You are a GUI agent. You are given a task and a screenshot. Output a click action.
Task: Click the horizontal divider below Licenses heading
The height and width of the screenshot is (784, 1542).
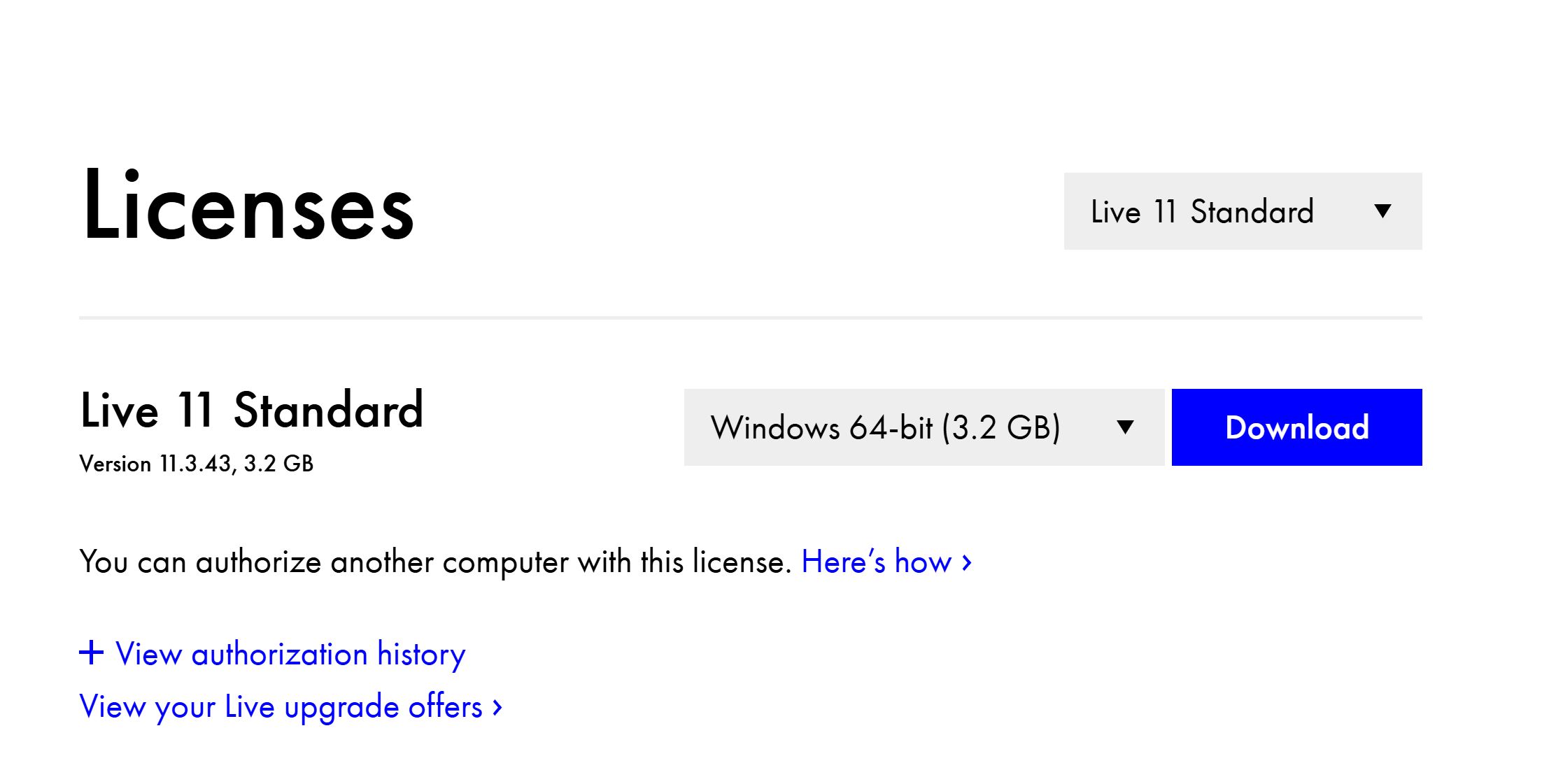[x=750, y=318]
